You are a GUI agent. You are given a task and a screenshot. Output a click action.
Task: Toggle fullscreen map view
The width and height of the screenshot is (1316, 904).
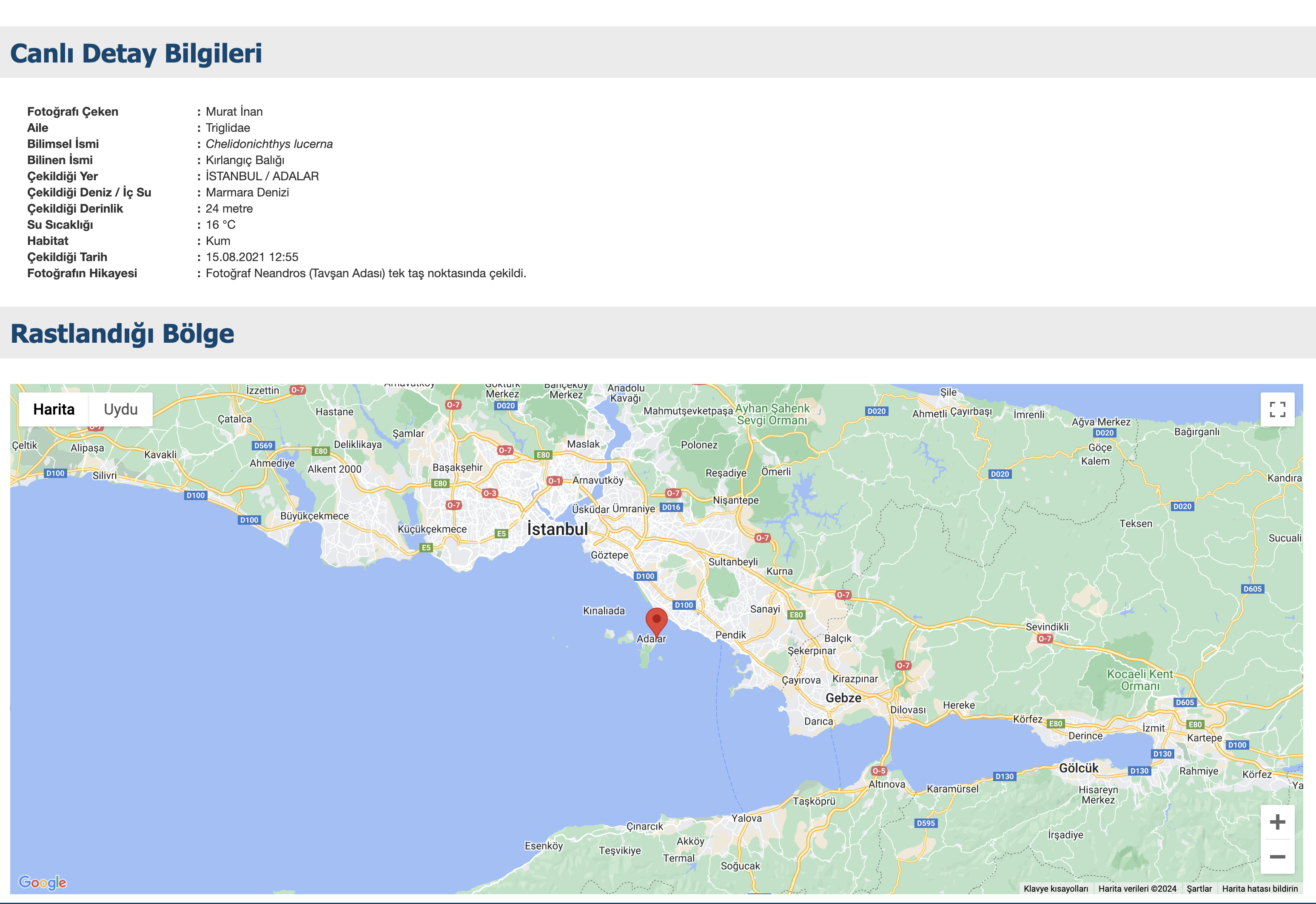click(x=1277, y=409)
